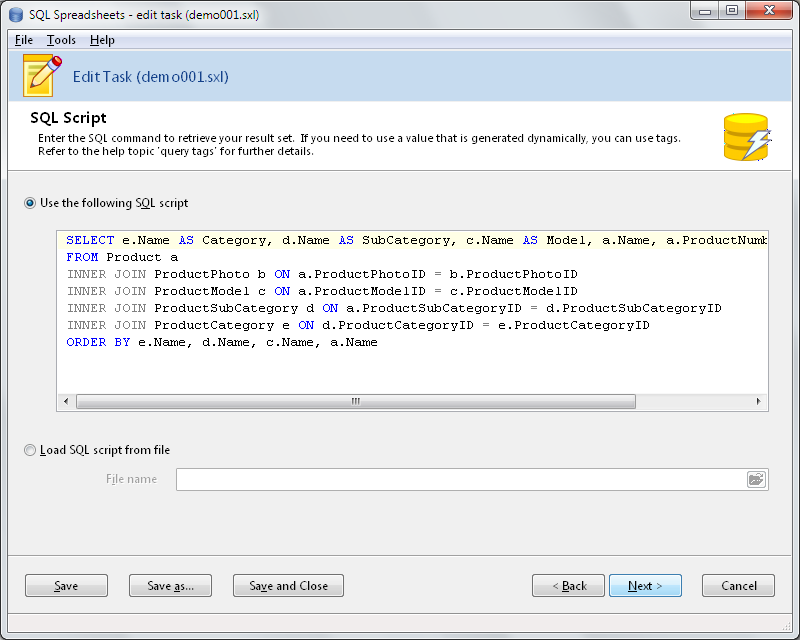The height and width of the screenshot is (640, 800).
Task: Click the database lightning icon
Action: [x=744, y=137]
